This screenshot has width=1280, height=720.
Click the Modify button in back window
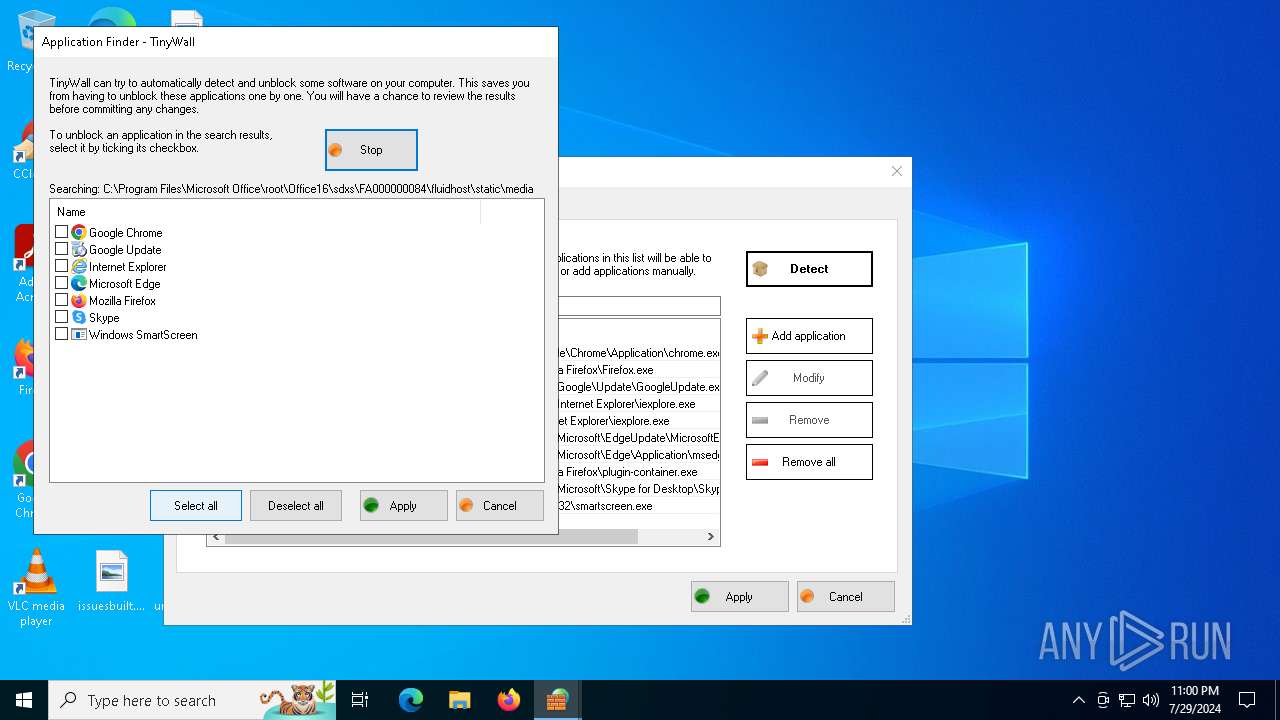(x=809, y=378)
